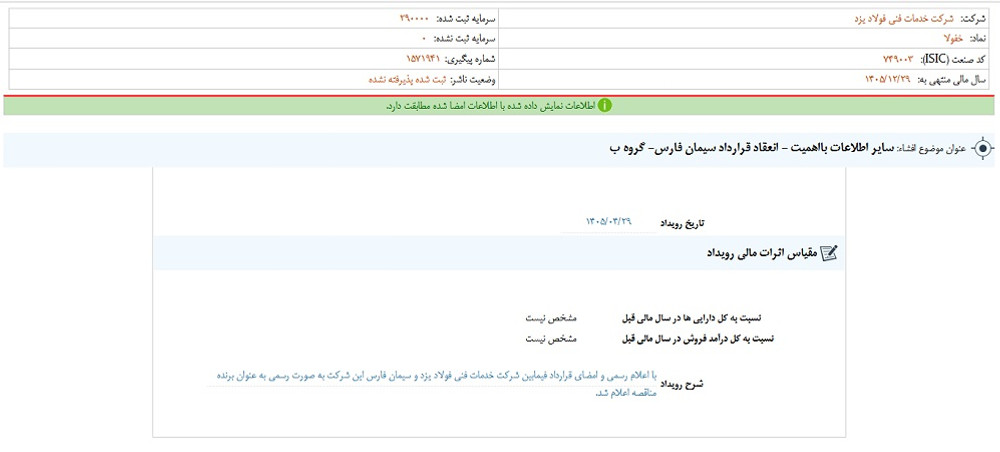Click the label کد صنعت (ISIC)

[x=953, y=59]
